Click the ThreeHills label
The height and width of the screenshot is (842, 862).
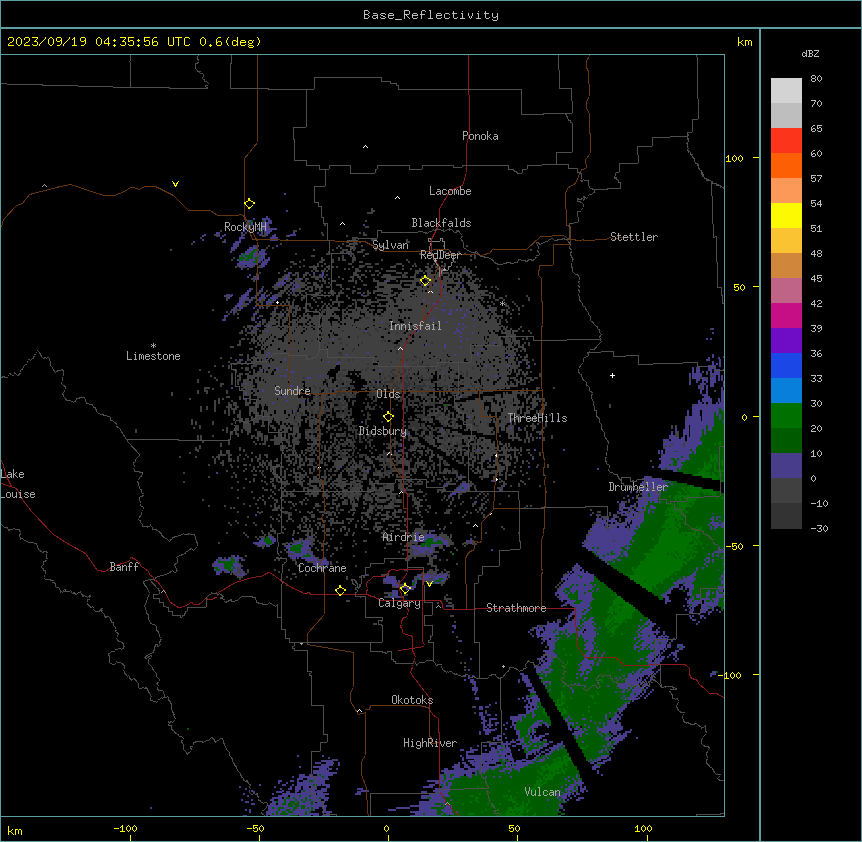coord(538,418)
